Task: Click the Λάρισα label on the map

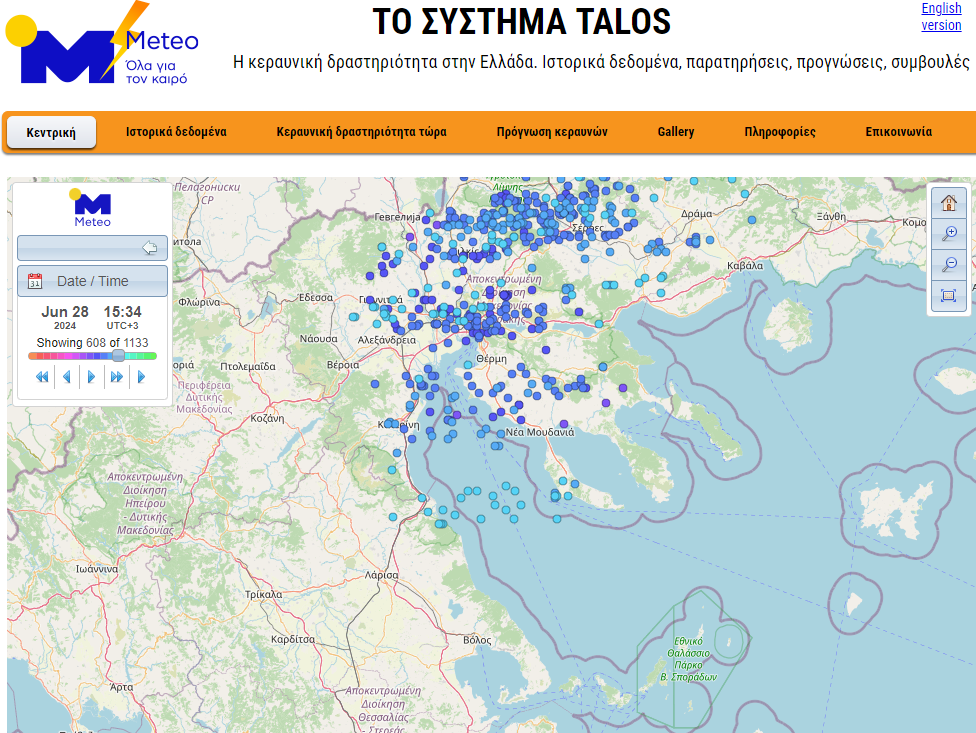Action: pyautogui.click(x=381, y=575)
